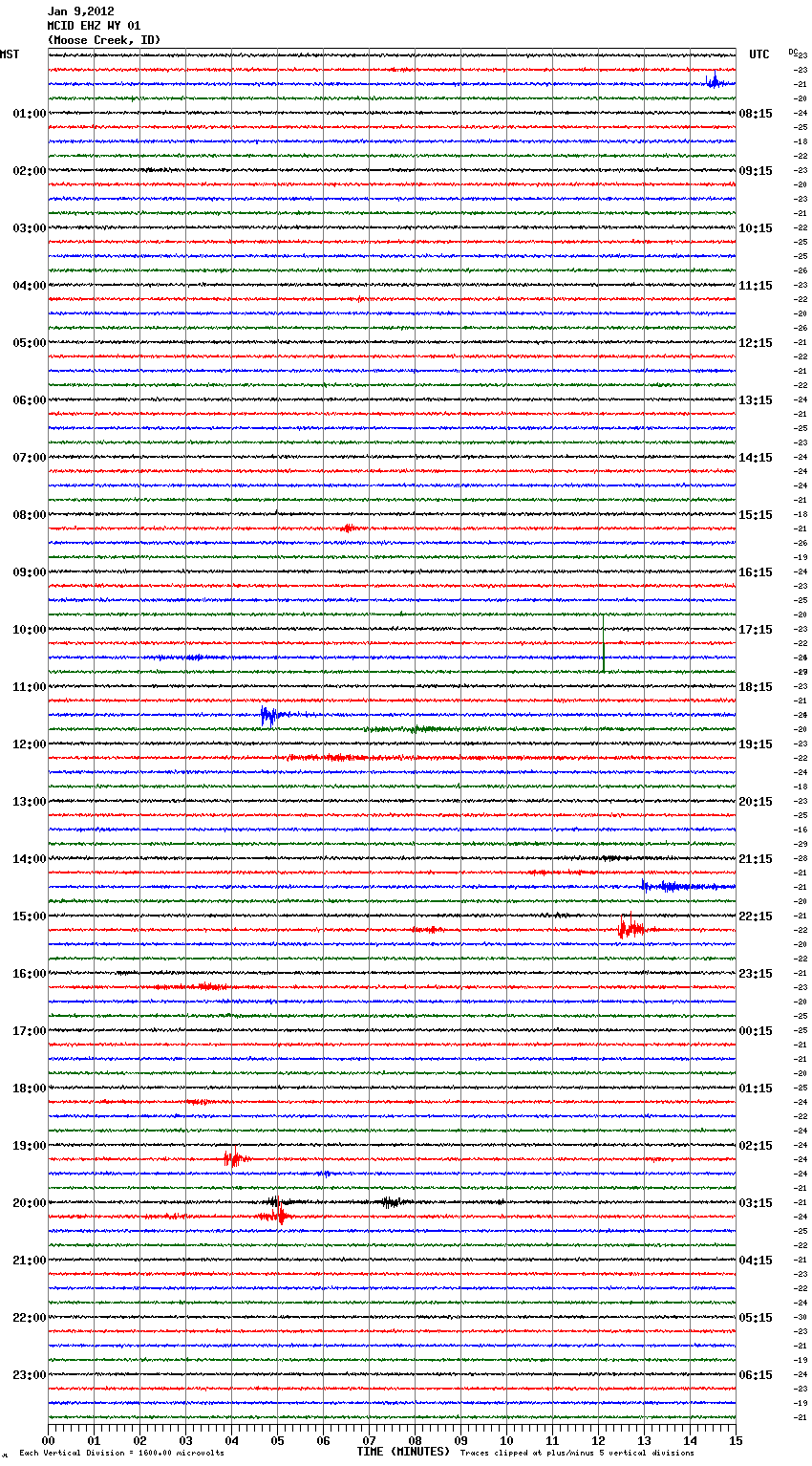Click the 15:00 MST time label
The image size is (812, 1466).
pyautogui.click(x=30, y=916)
